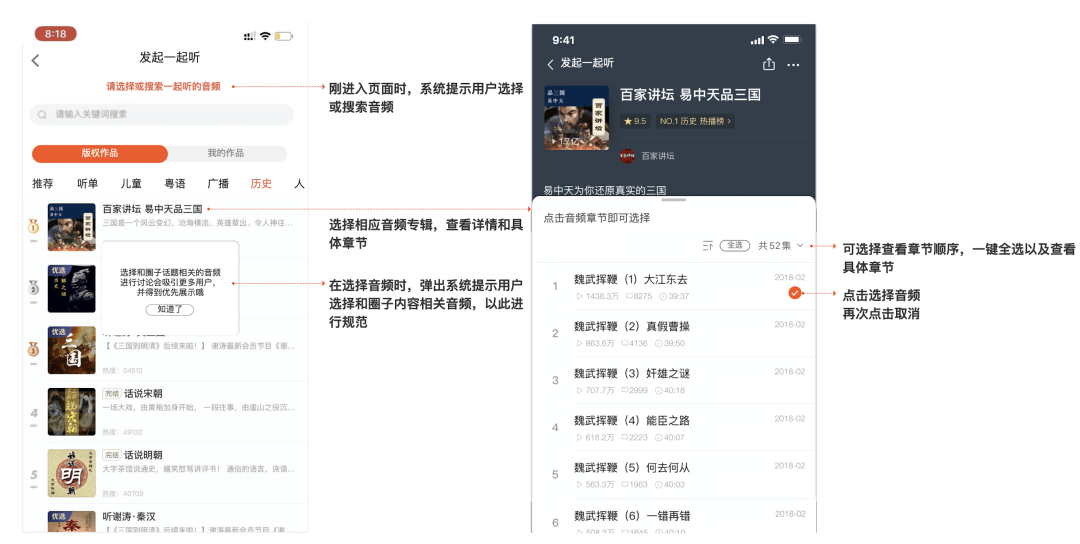
Task: Tap magnifier icon in keyword search bar
Action: pos(43,114)
